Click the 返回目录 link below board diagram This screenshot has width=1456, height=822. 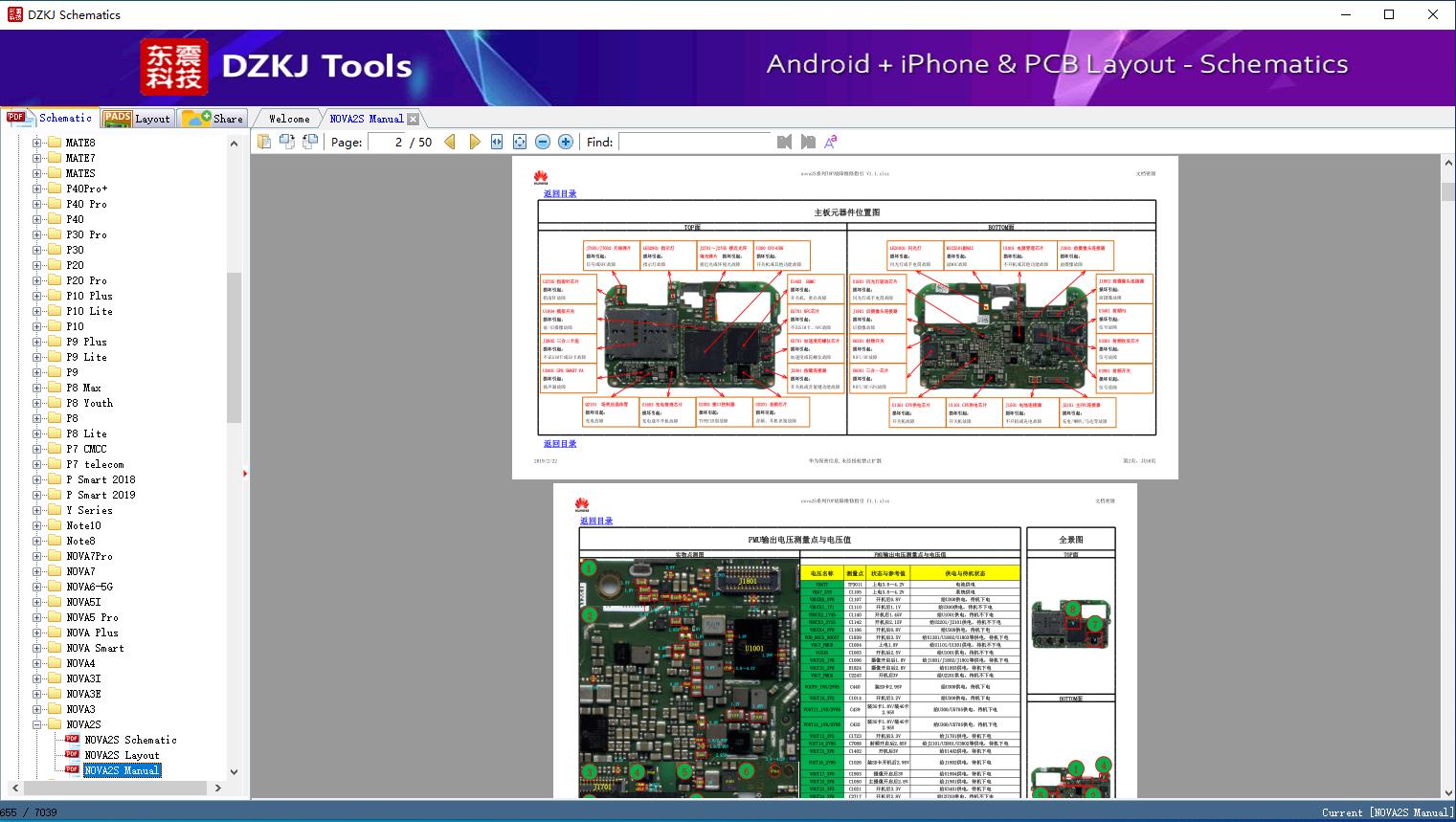(x=560, y=444)
